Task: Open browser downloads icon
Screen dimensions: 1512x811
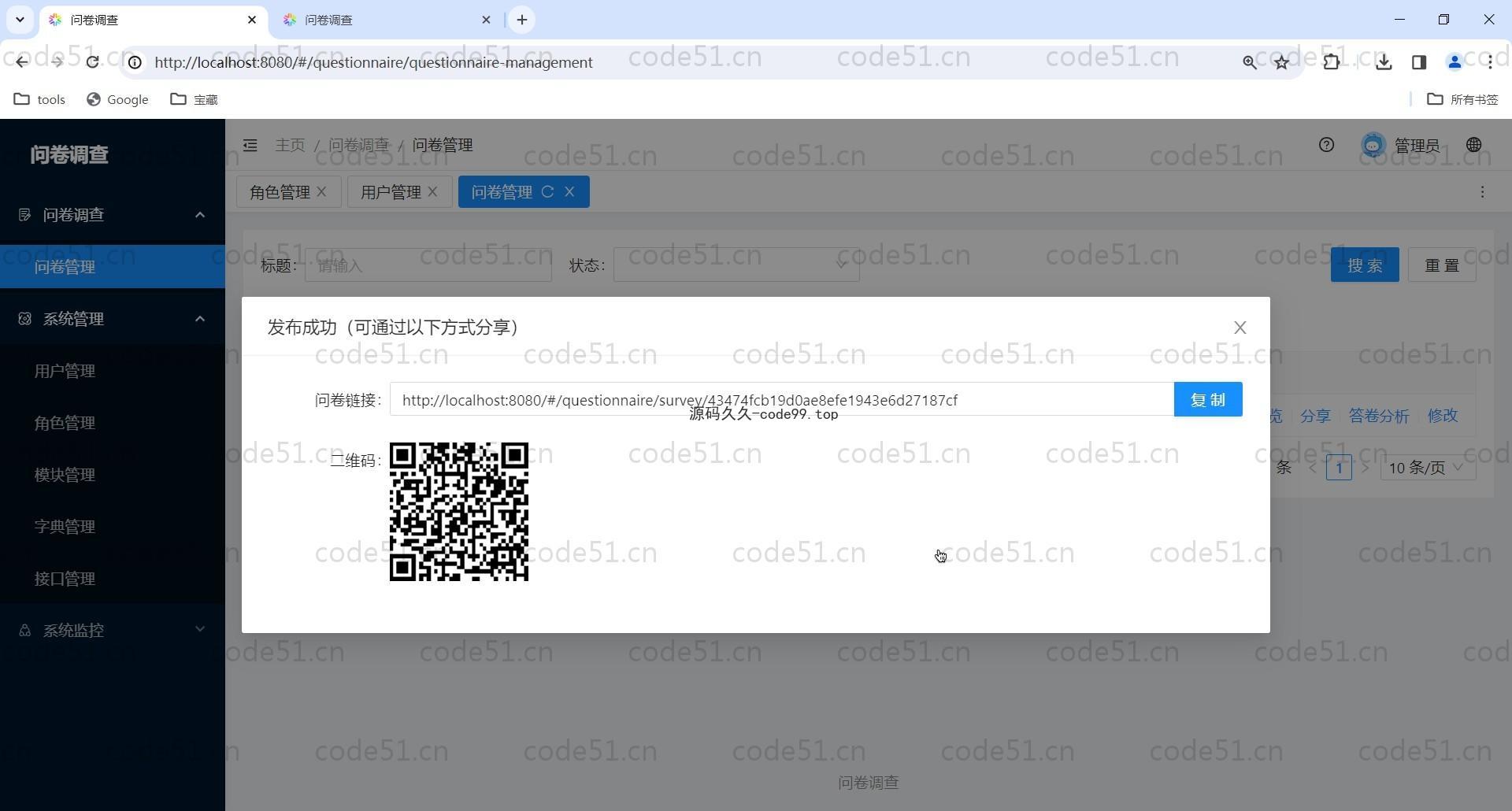Action: (x=1384, y=62)
